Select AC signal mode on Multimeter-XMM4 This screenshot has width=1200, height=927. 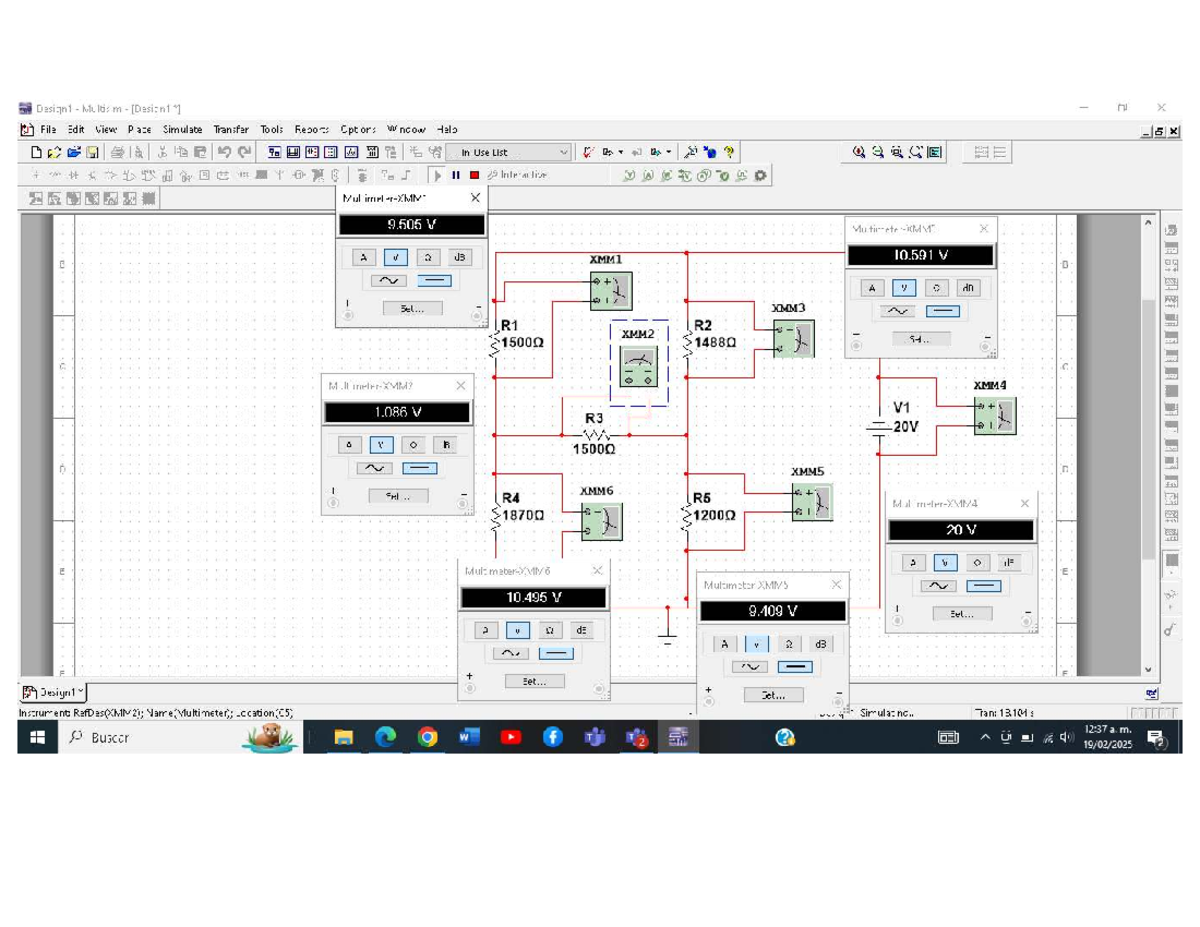(x=937, y=586)
